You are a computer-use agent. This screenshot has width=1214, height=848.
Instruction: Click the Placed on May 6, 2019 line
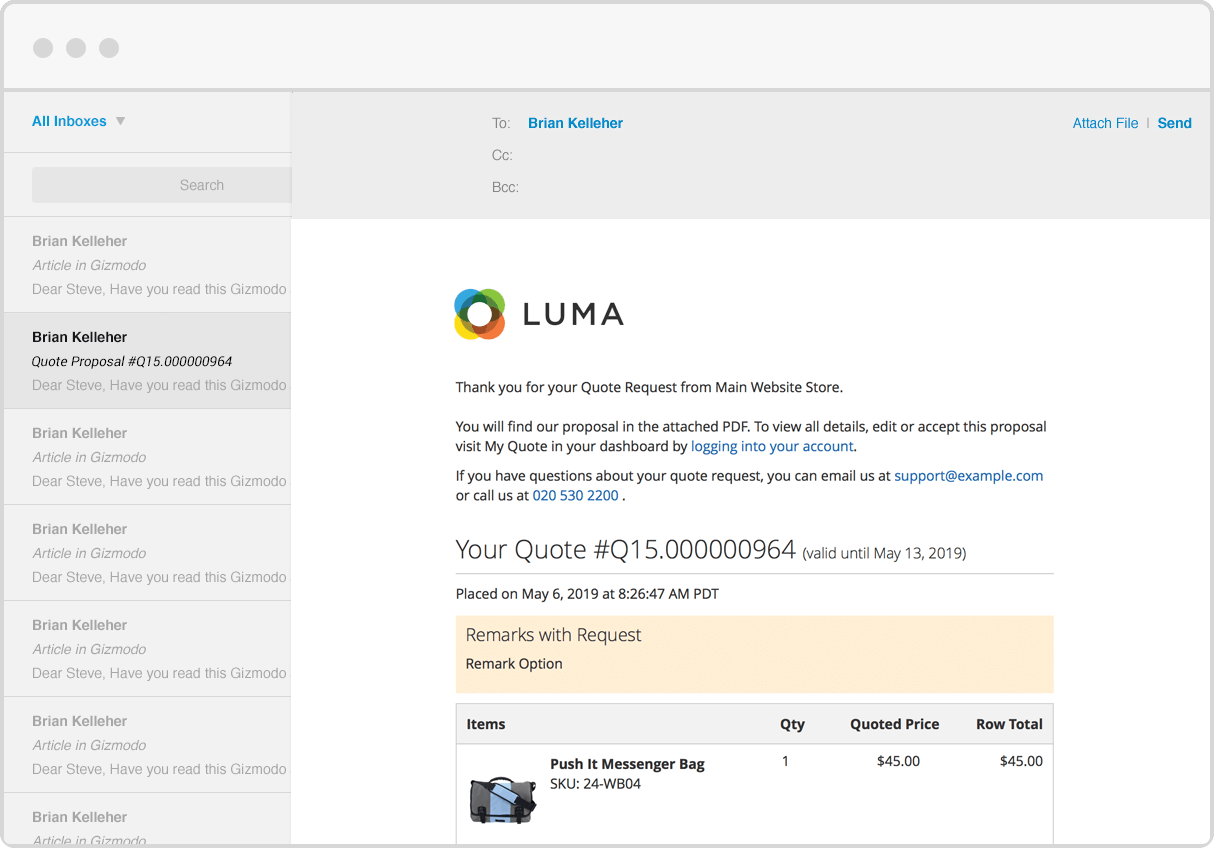(x=587, y=594)
